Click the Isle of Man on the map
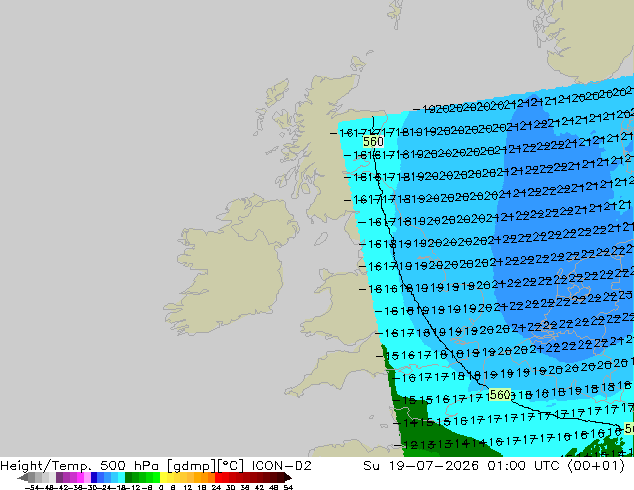 click(321, 239)
